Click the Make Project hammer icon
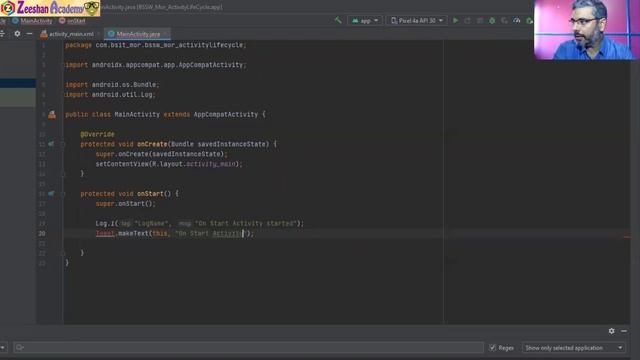The height and width of the screenshot is (360, 640). [x=338, y=20]
